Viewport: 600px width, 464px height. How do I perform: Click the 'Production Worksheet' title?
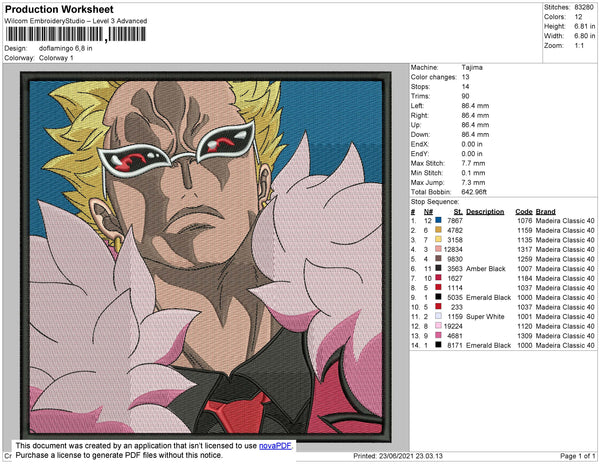(59, 10)
